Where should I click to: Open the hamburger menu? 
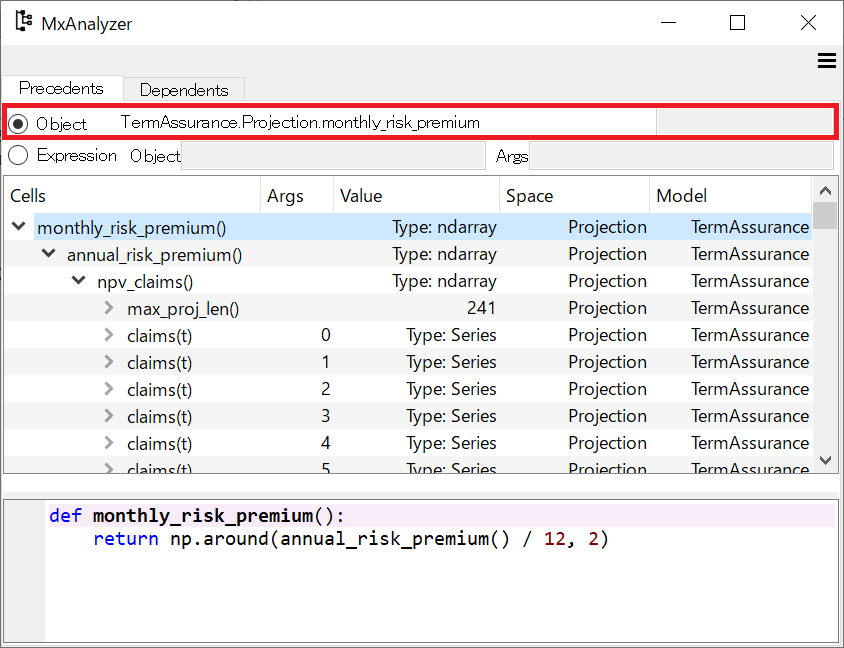click(x=826, y=61)
